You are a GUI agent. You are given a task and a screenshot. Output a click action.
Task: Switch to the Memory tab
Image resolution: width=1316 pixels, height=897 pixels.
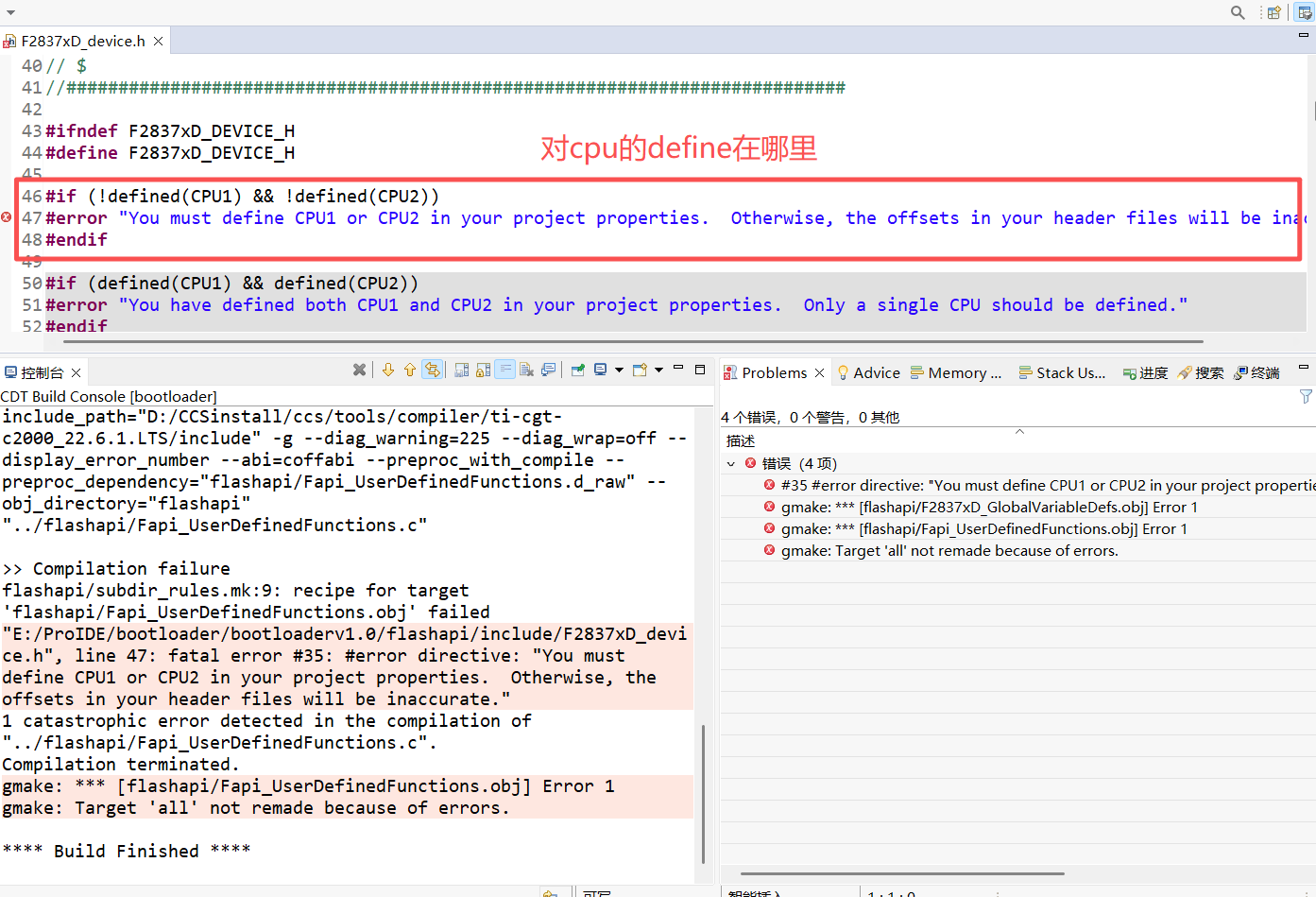click(x=956, y=373)
